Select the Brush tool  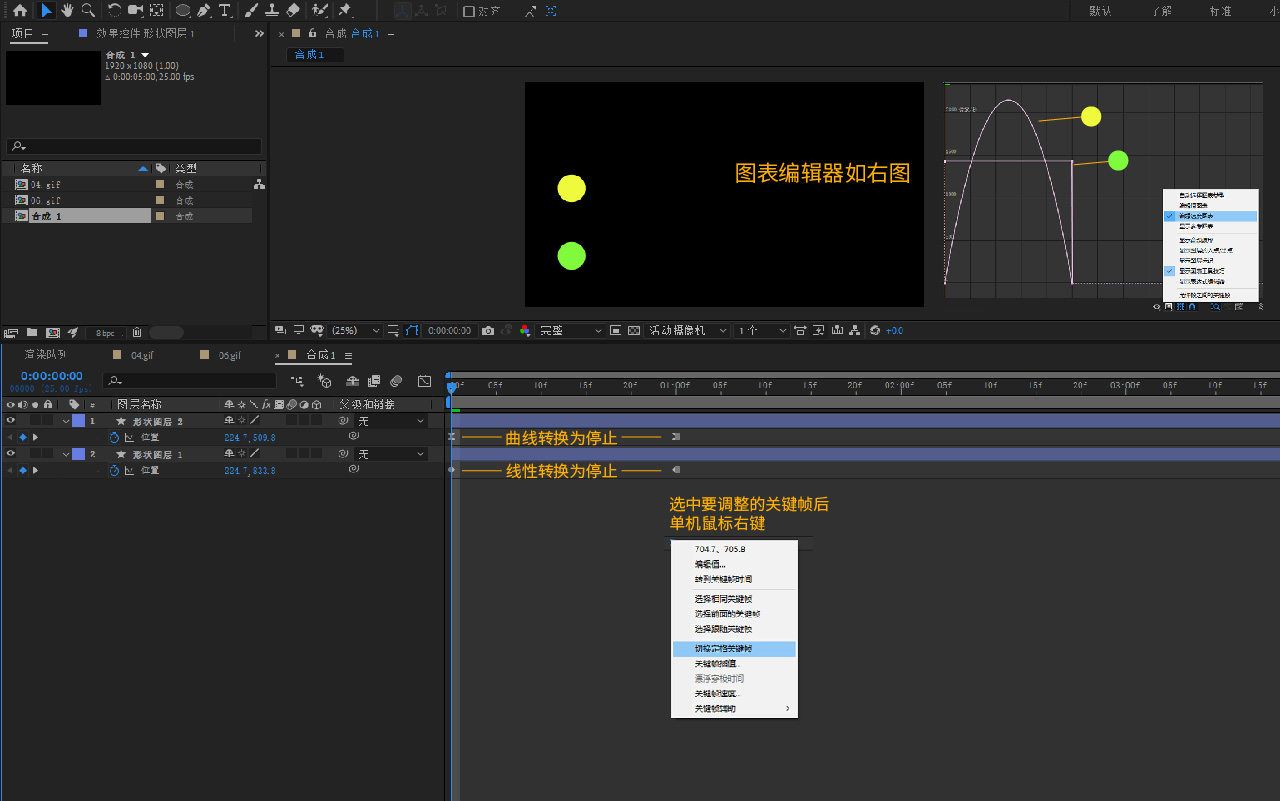point(252,10)
